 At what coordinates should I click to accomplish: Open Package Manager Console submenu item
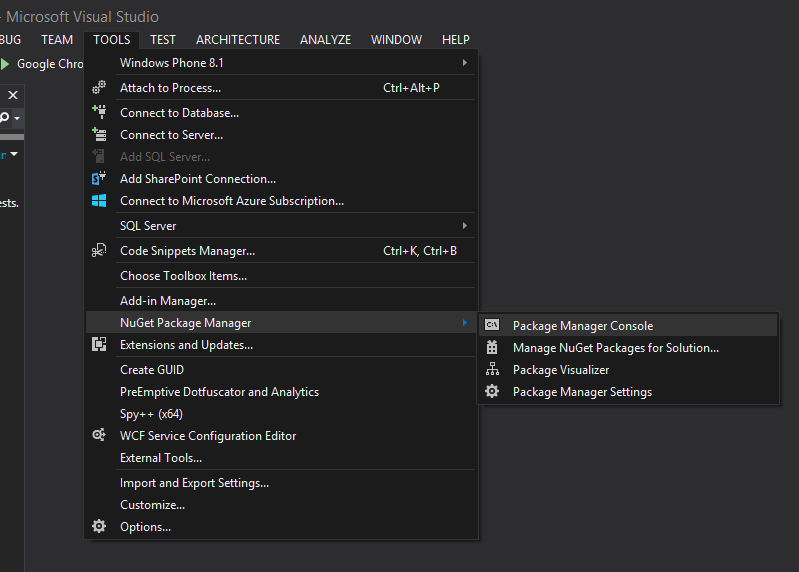coord(628,325)
